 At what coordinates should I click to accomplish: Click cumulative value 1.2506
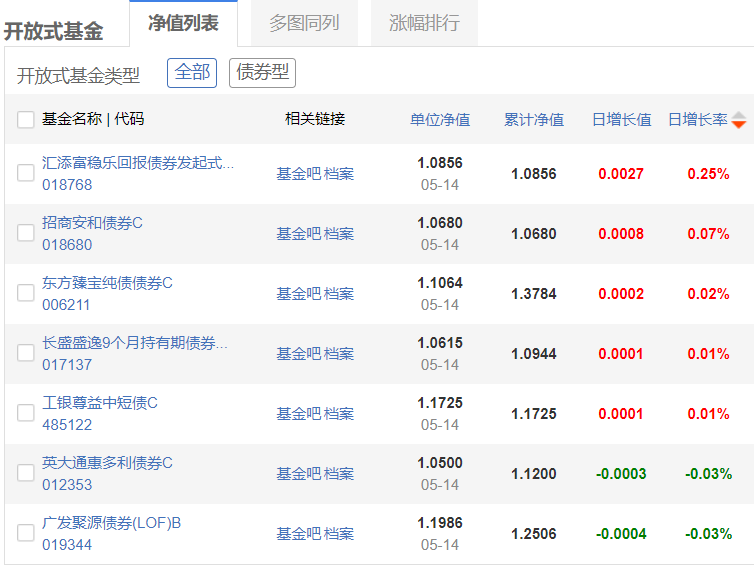(534, 534)
